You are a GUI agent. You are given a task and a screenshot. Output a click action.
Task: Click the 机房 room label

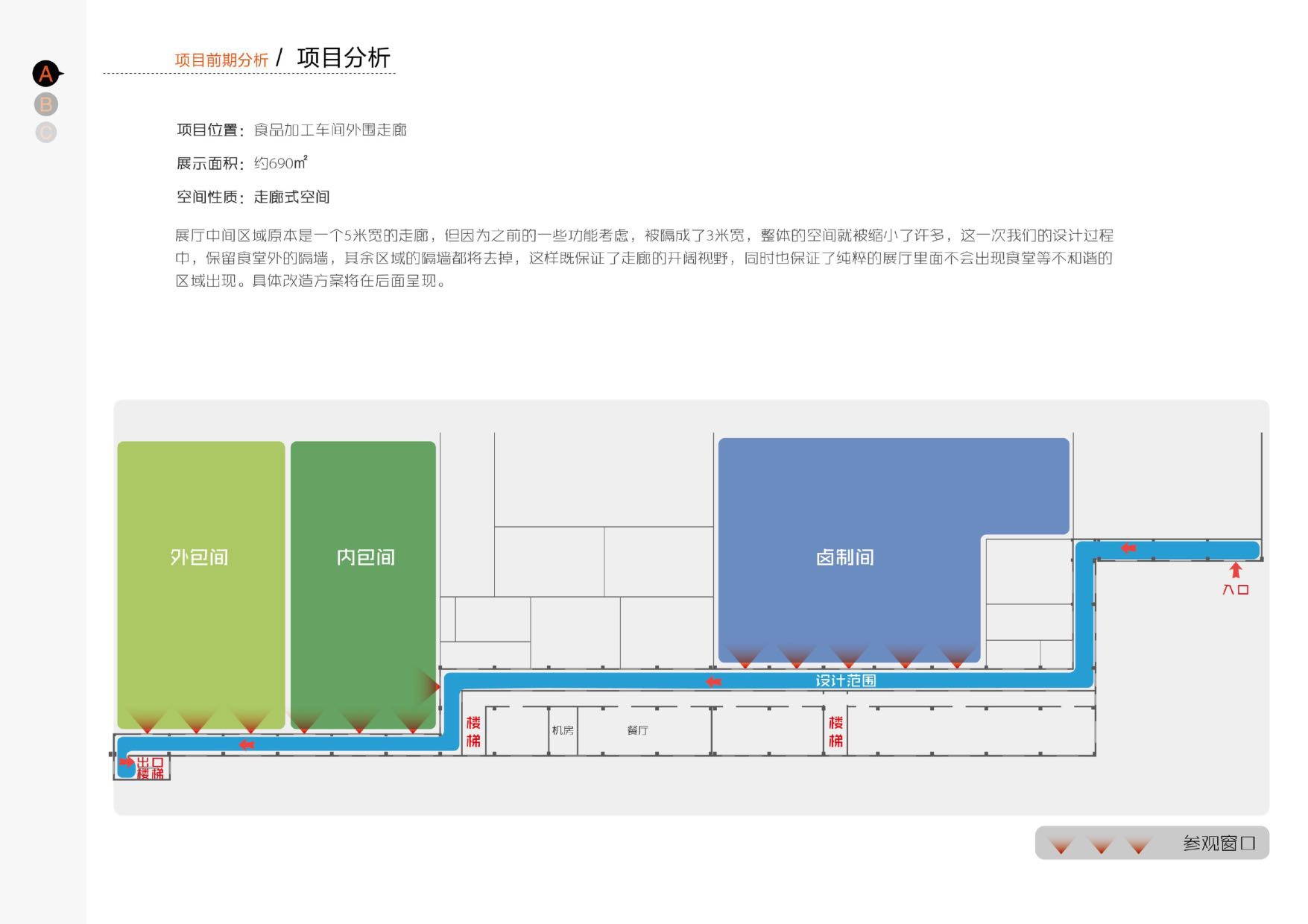[563, 730]
